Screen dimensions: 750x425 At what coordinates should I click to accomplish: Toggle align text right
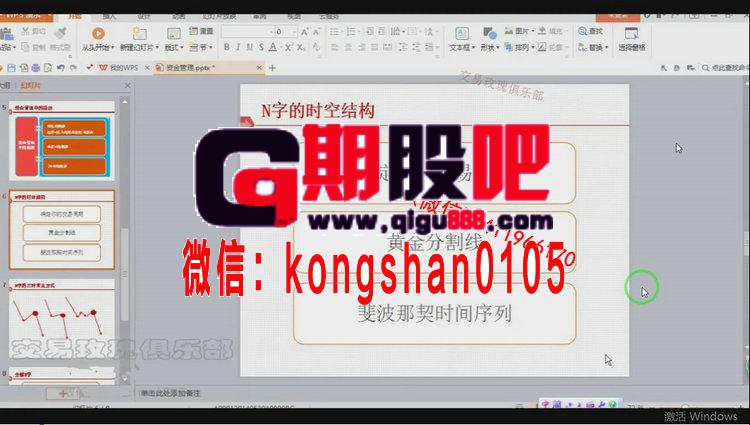coord(362,47)
